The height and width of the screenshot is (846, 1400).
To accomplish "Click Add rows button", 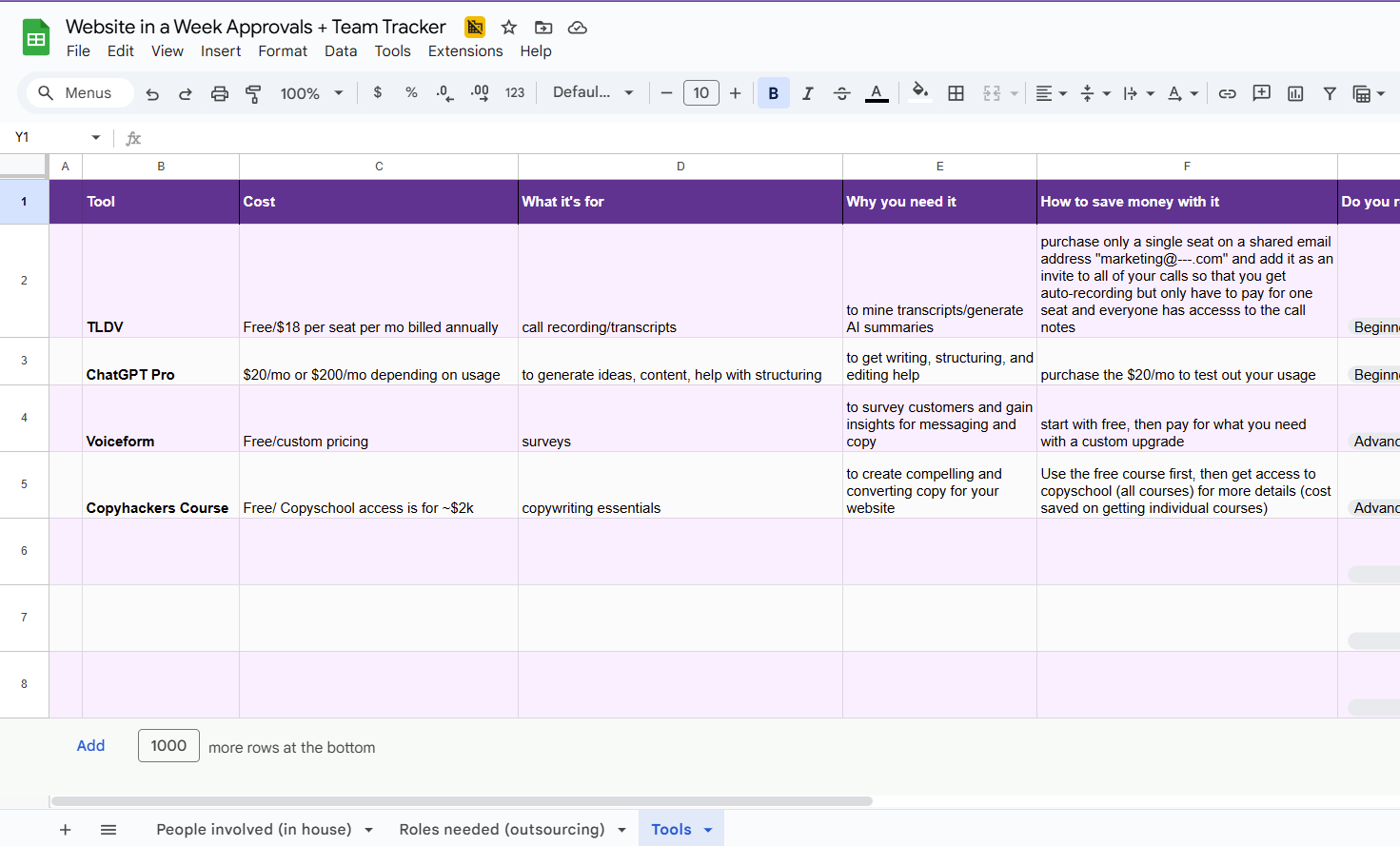I will click(90, 746).
